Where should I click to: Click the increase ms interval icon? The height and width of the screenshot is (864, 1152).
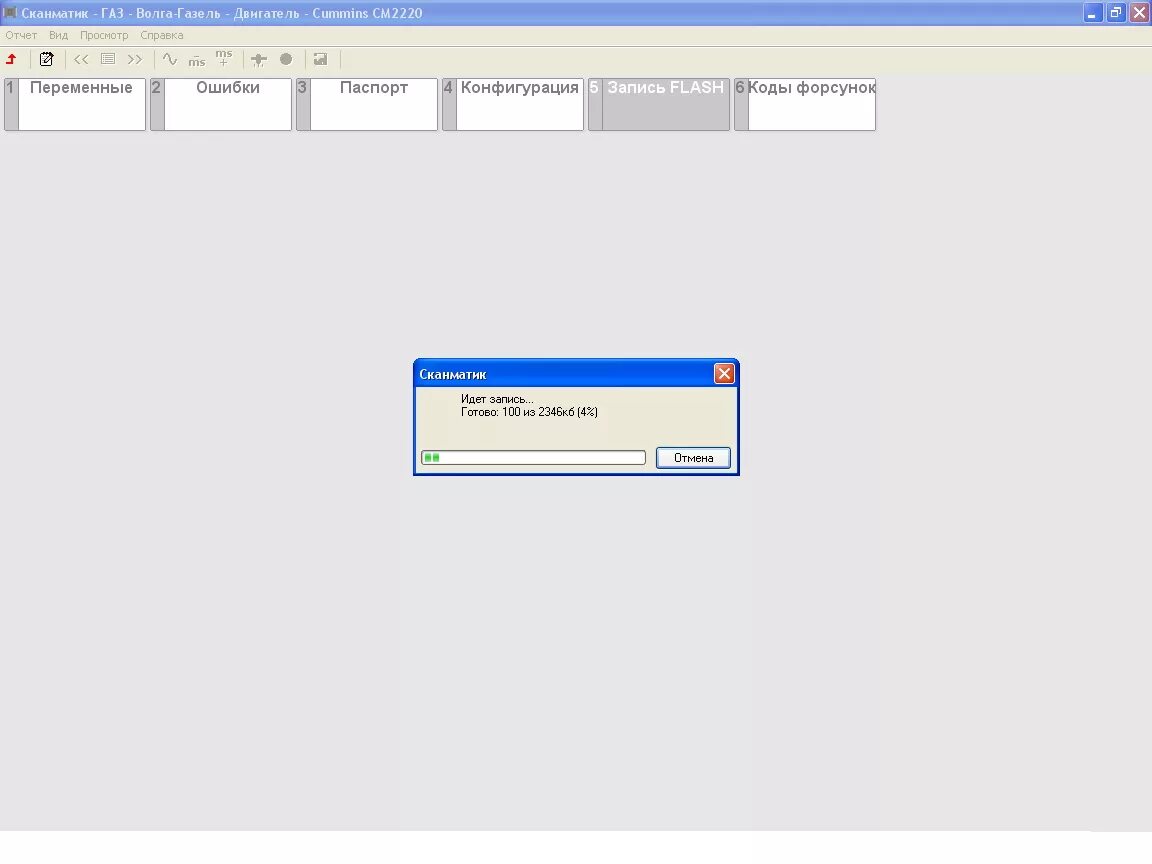tap(223, 58)
